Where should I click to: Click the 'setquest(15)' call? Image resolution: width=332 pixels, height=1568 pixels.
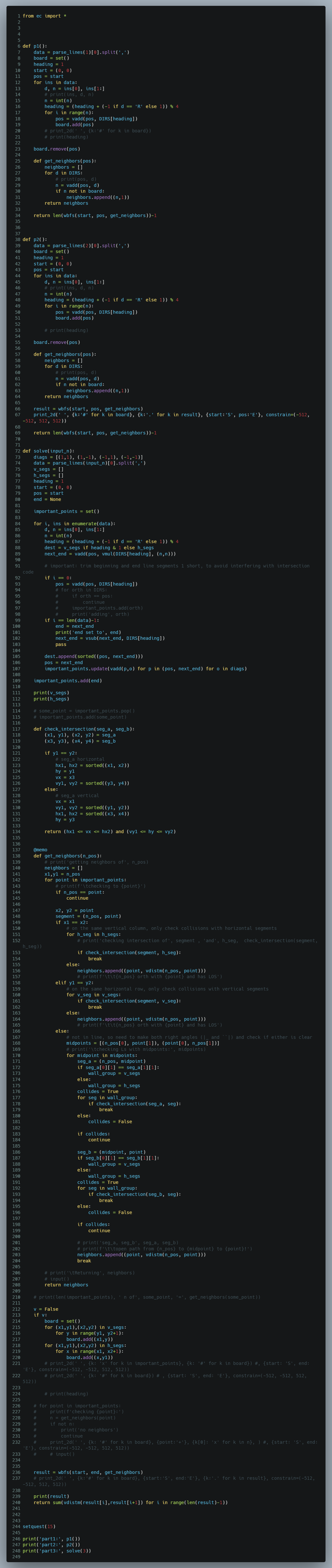point(39,1526)
